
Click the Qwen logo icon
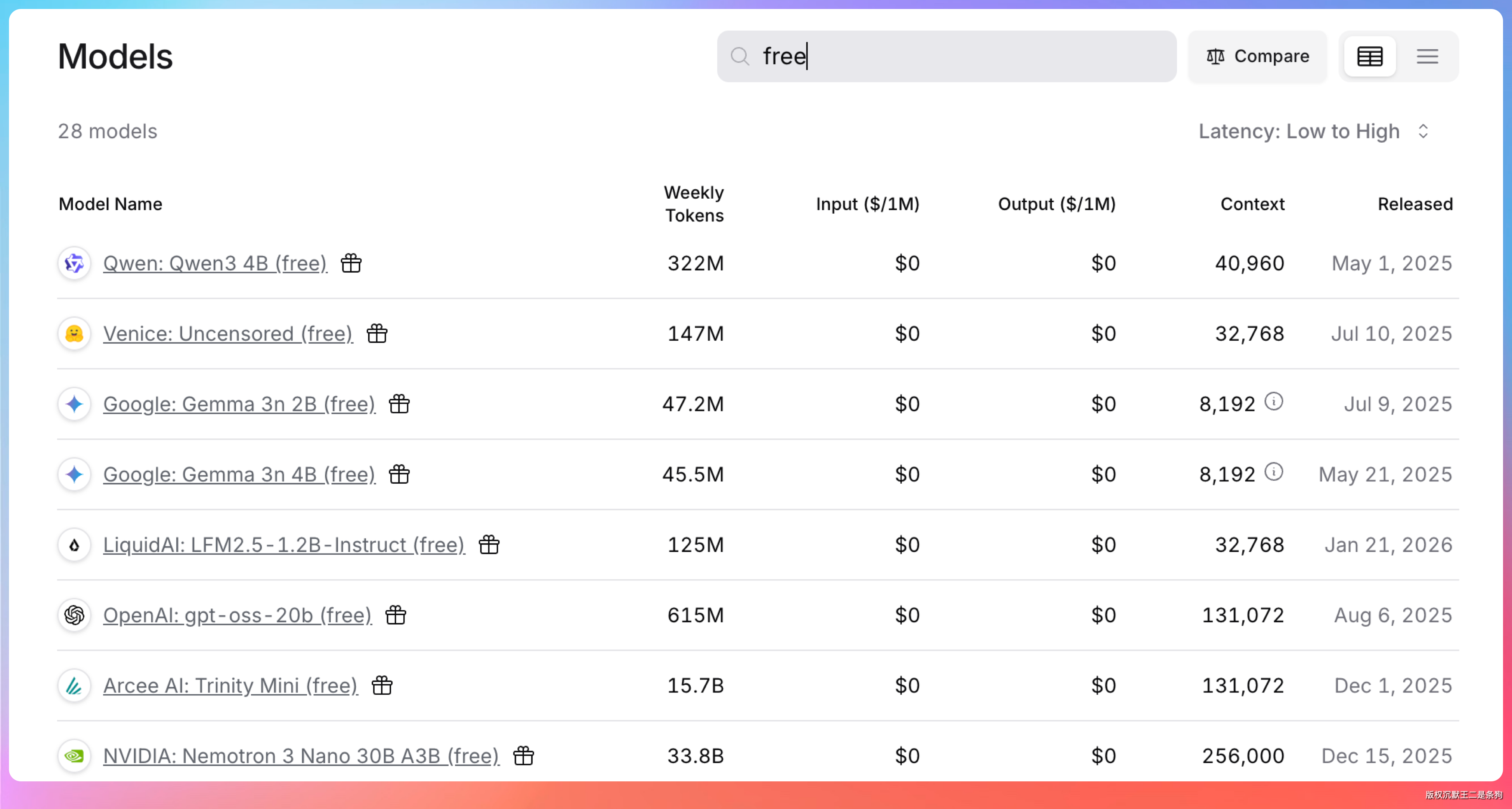point(75,263)
